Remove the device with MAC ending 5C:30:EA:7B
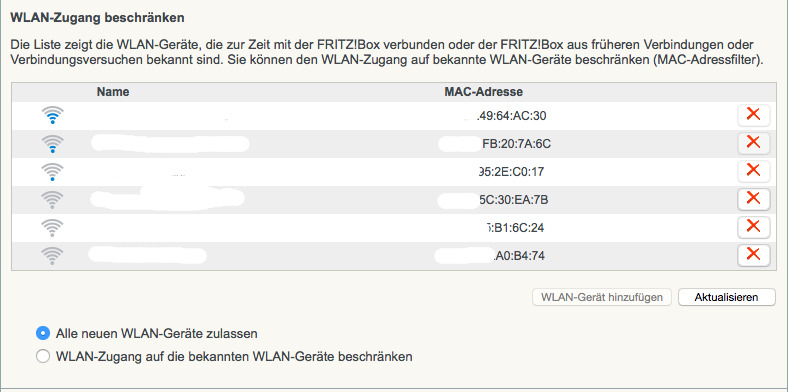 [753, 199]
